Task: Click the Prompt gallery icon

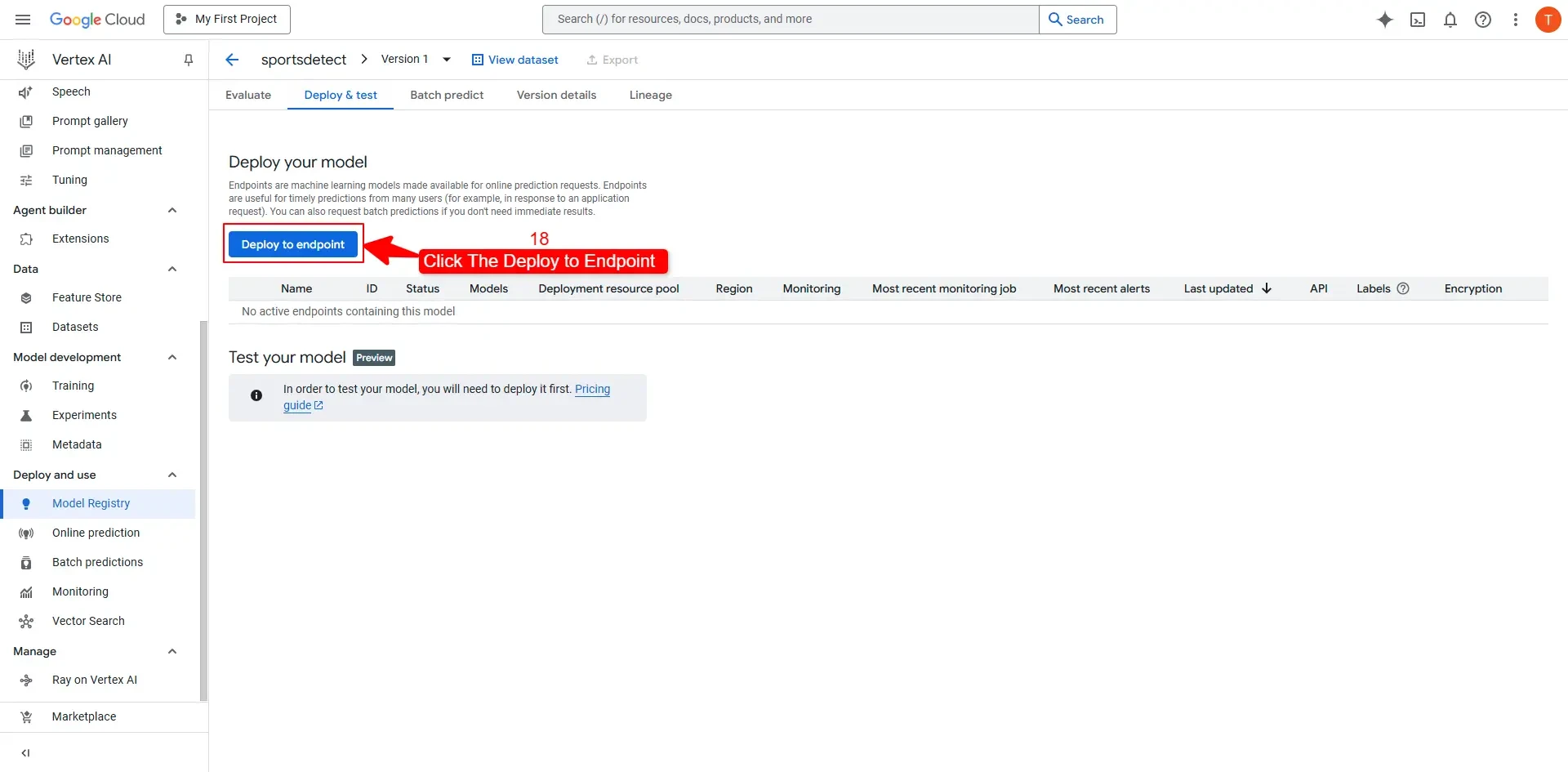Action: point(26,121)
